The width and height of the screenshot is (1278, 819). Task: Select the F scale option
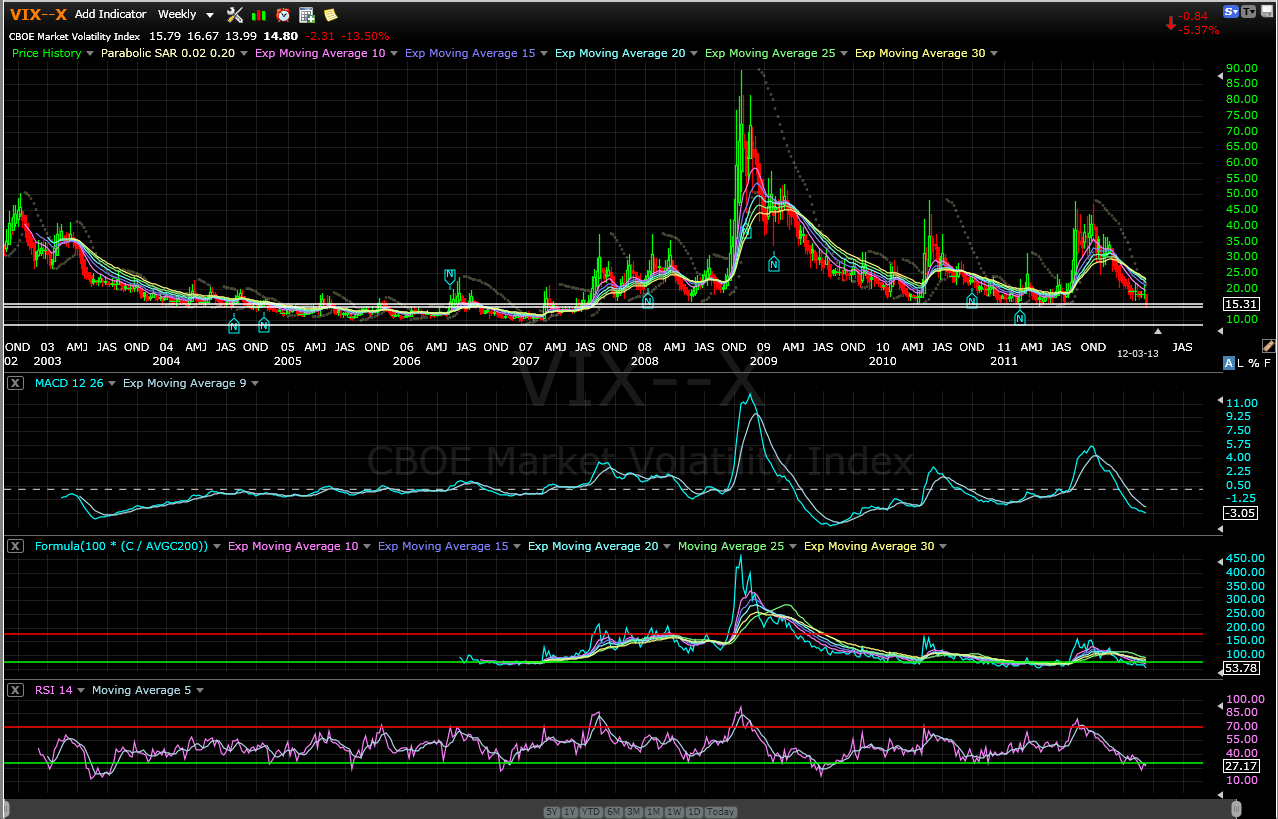point(1267,363)
